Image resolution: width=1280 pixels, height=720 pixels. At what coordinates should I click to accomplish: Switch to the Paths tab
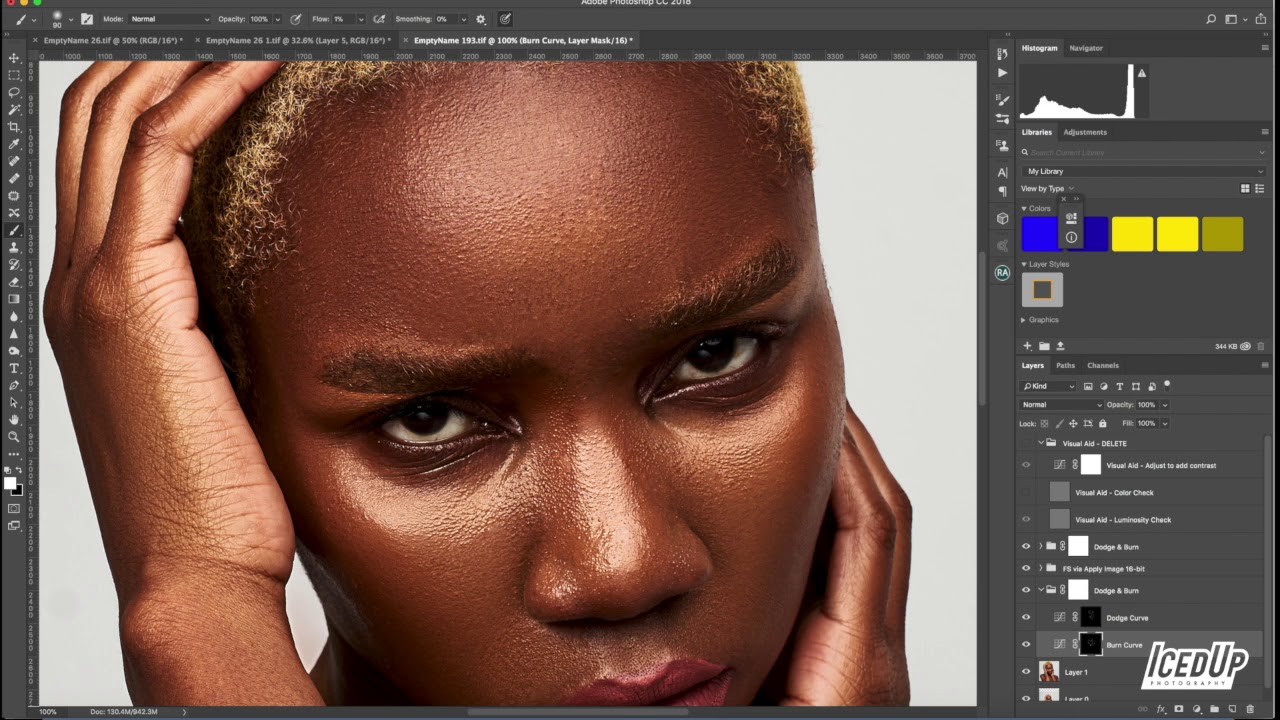point(1065,365)
